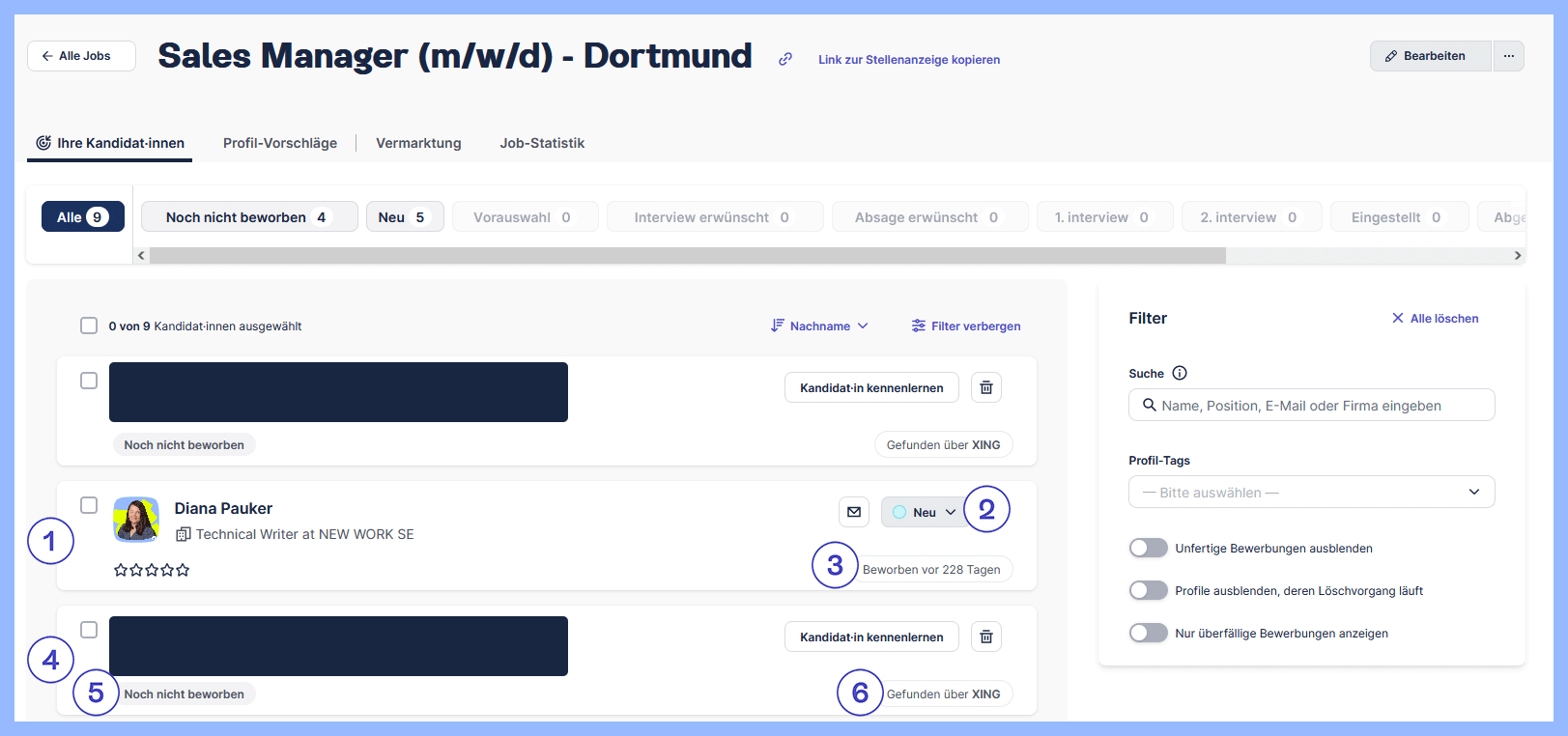
Task: Click the info icon beside Suche
Action: (1180, 373)
